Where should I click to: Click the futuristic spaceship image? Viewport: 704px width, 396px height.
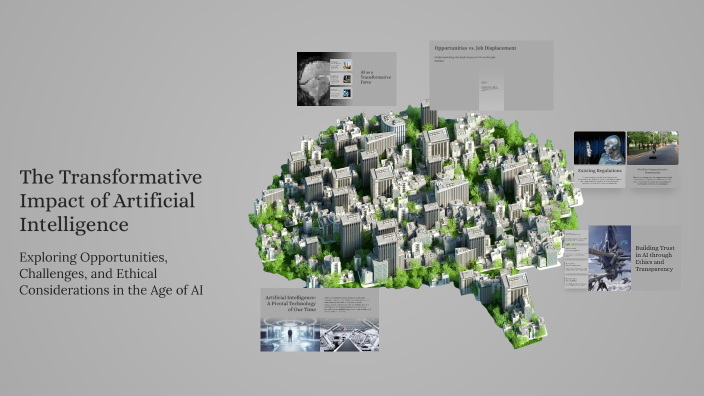click(x=609, y=258)
